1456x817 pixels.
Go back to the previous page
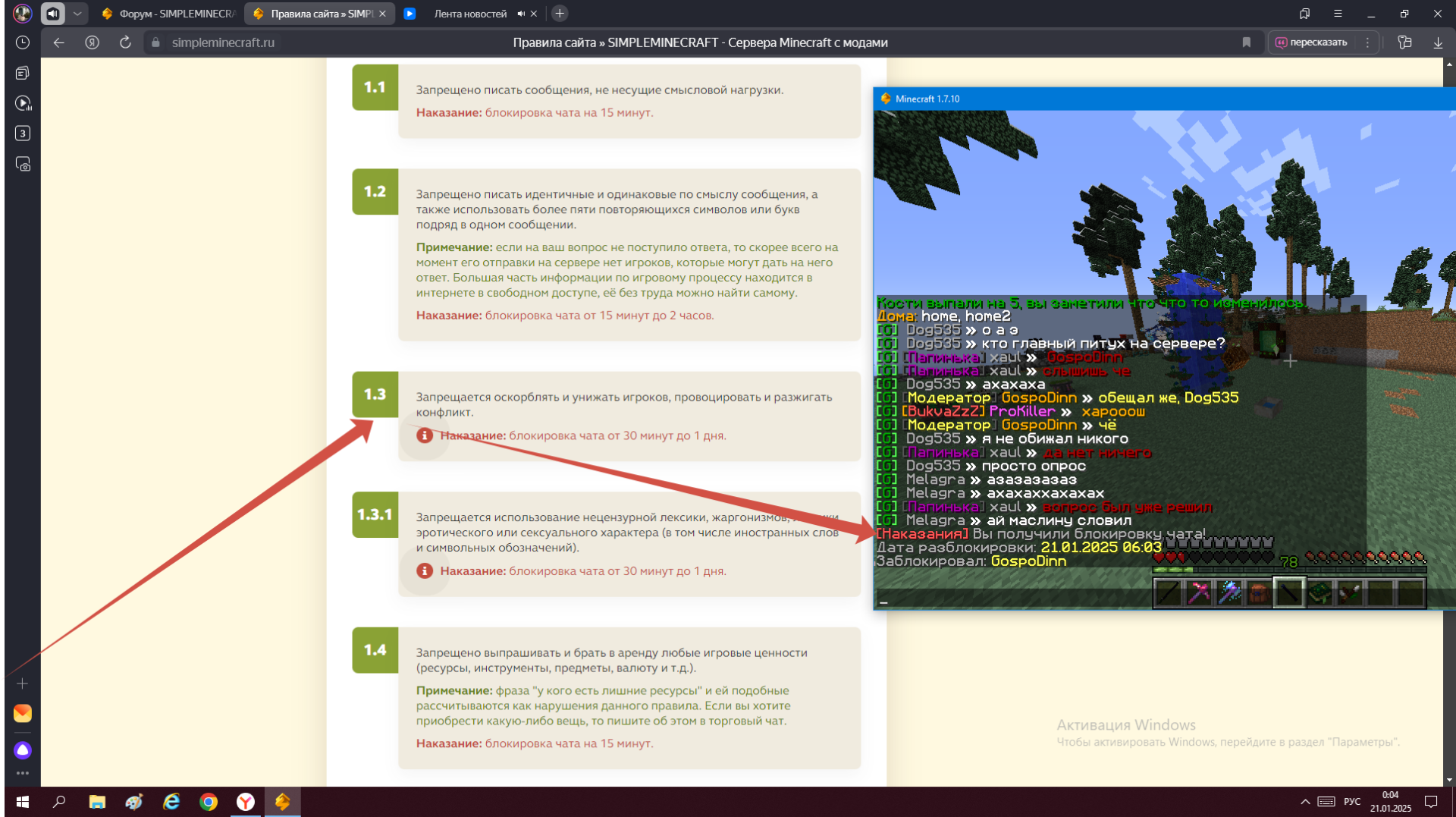tap(58, 42)
